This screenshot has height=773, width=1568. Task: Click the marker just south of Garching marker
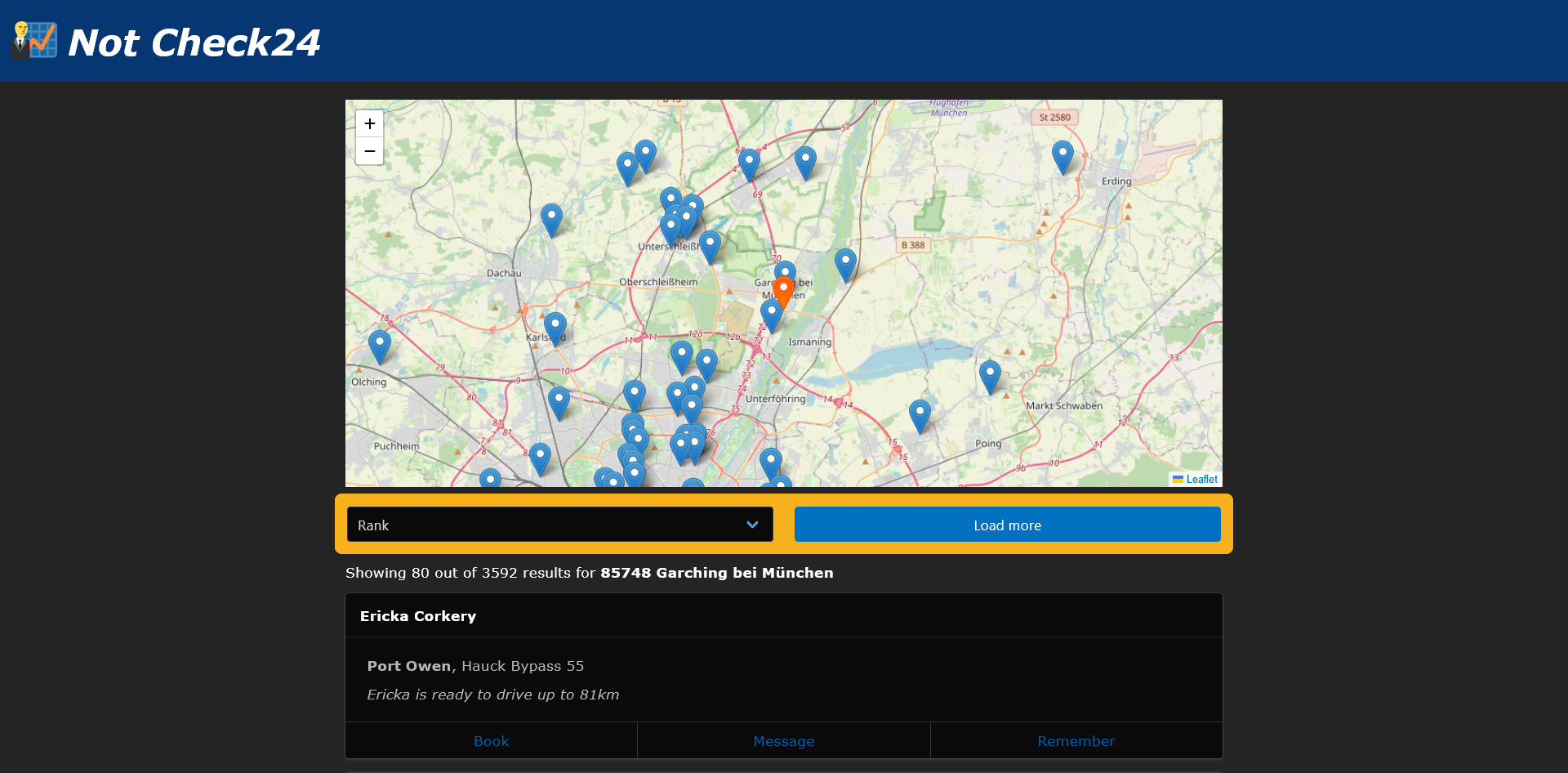[x=772, y=315]
